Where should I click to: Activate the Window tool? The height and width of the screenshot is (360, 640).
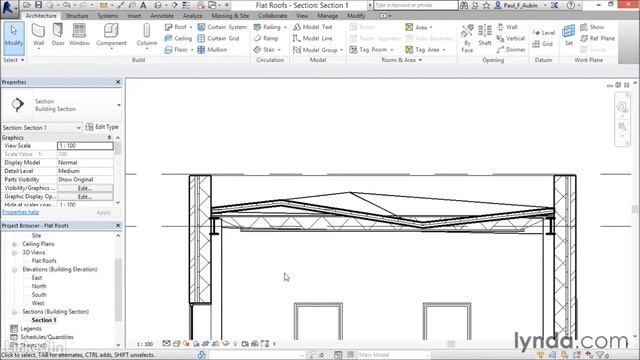tap(79, 35)
